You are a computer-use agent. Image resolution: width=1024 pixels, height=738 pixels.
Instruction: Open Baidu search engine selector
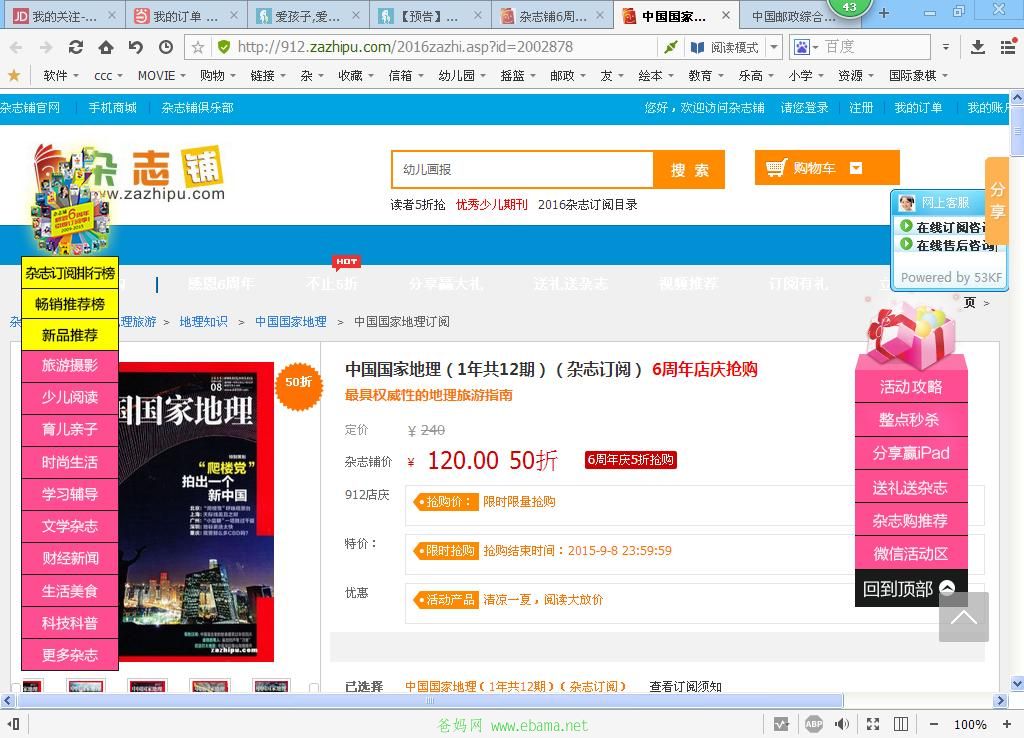[807, 47]
